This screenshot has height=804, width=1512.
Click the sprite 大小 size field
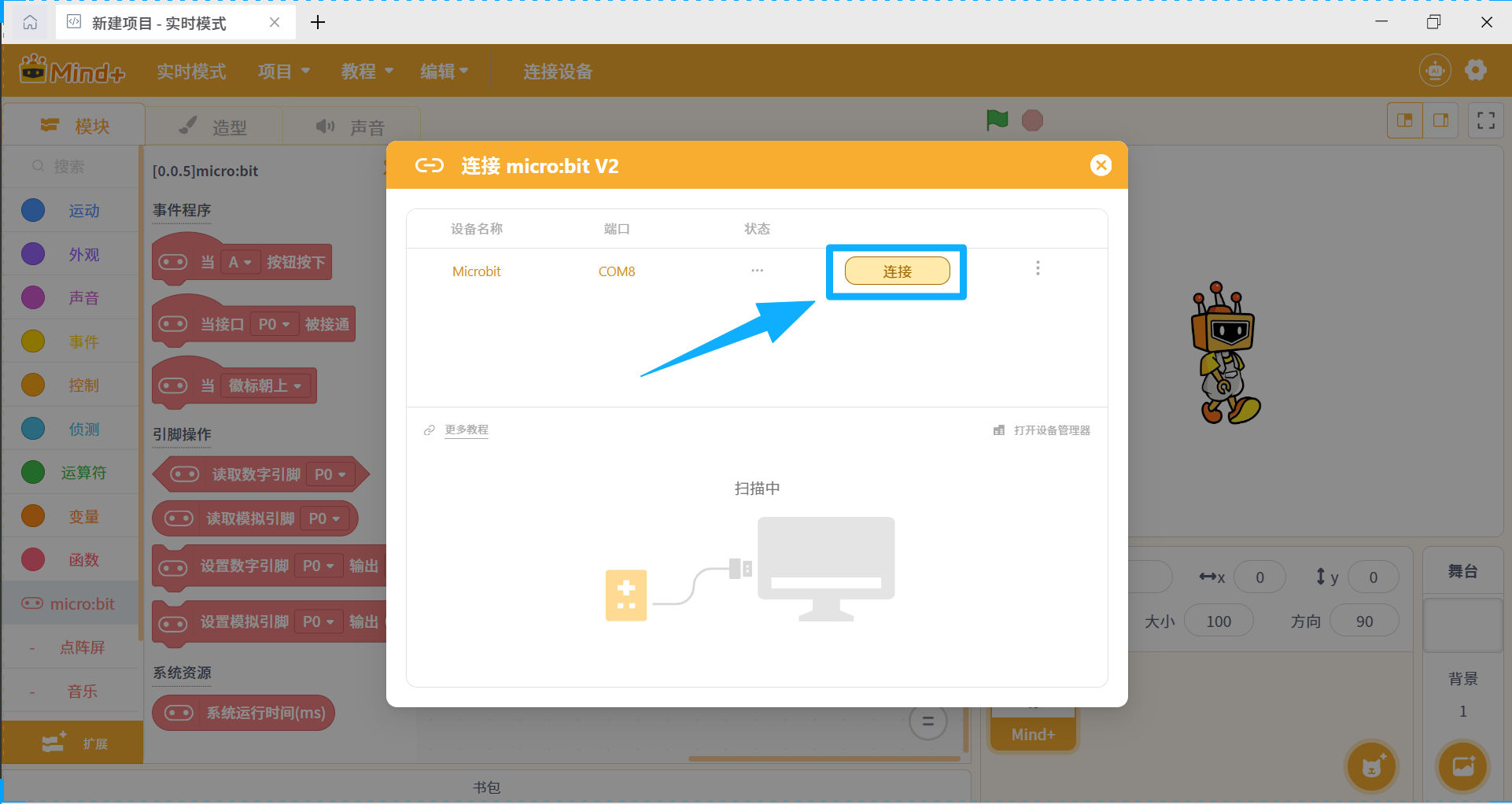click(1219, 621)
